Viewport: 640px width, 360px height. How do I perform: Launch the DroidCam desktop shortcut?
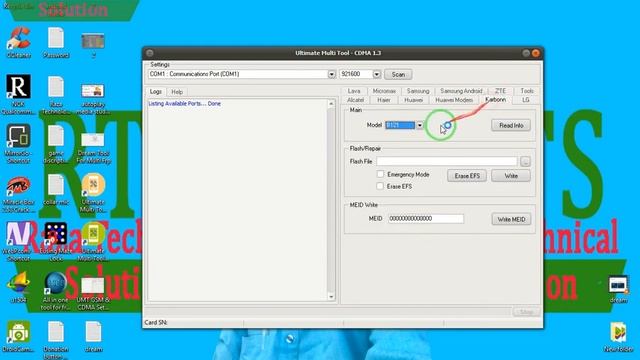18,336
